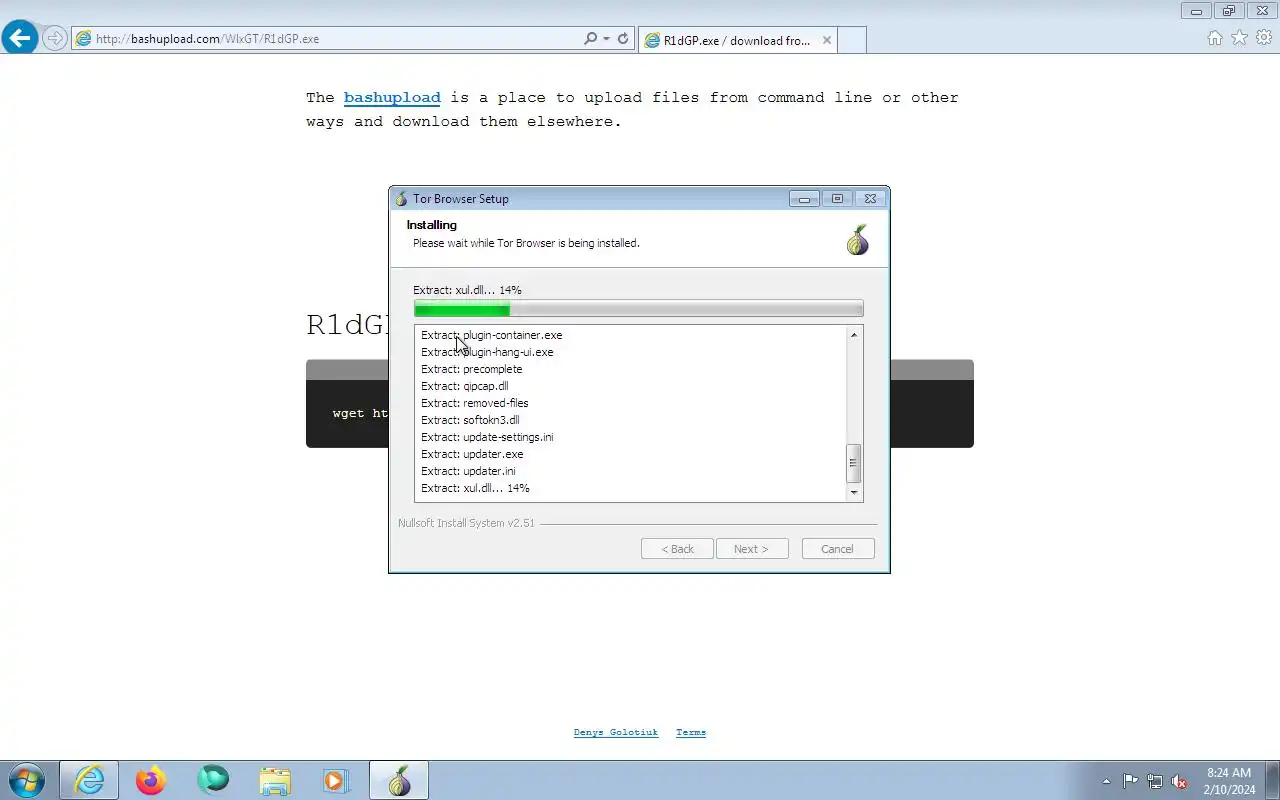
Task: Open Action Center flag icon
Action: (1130, 781)
